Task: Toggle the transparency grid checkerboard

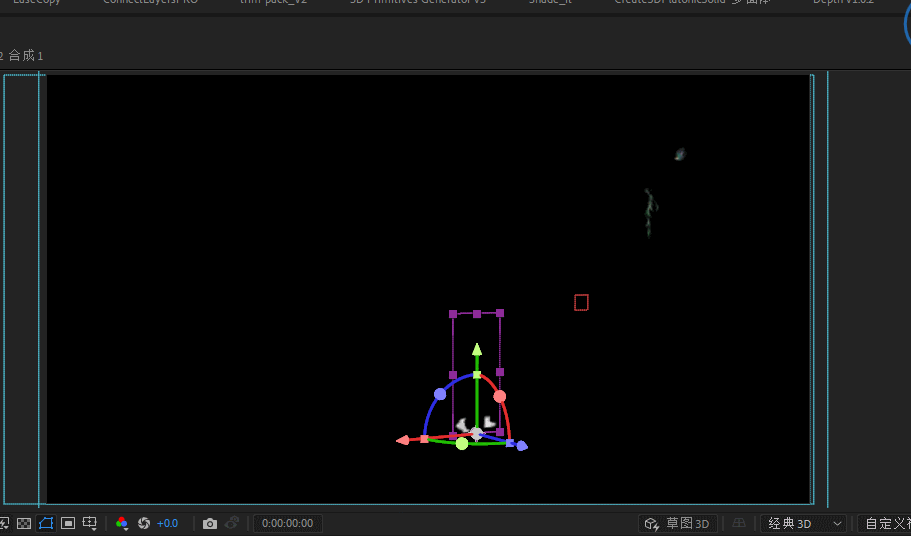Action: tap(24, 523)
